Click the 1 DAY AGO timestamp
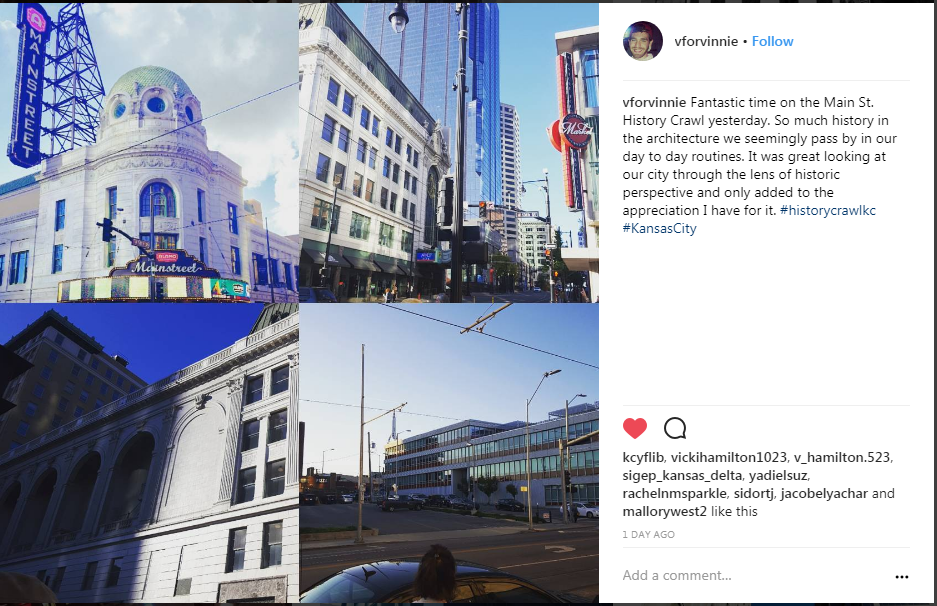The width and height of the screenshot is (937, 606). point(648,534)
